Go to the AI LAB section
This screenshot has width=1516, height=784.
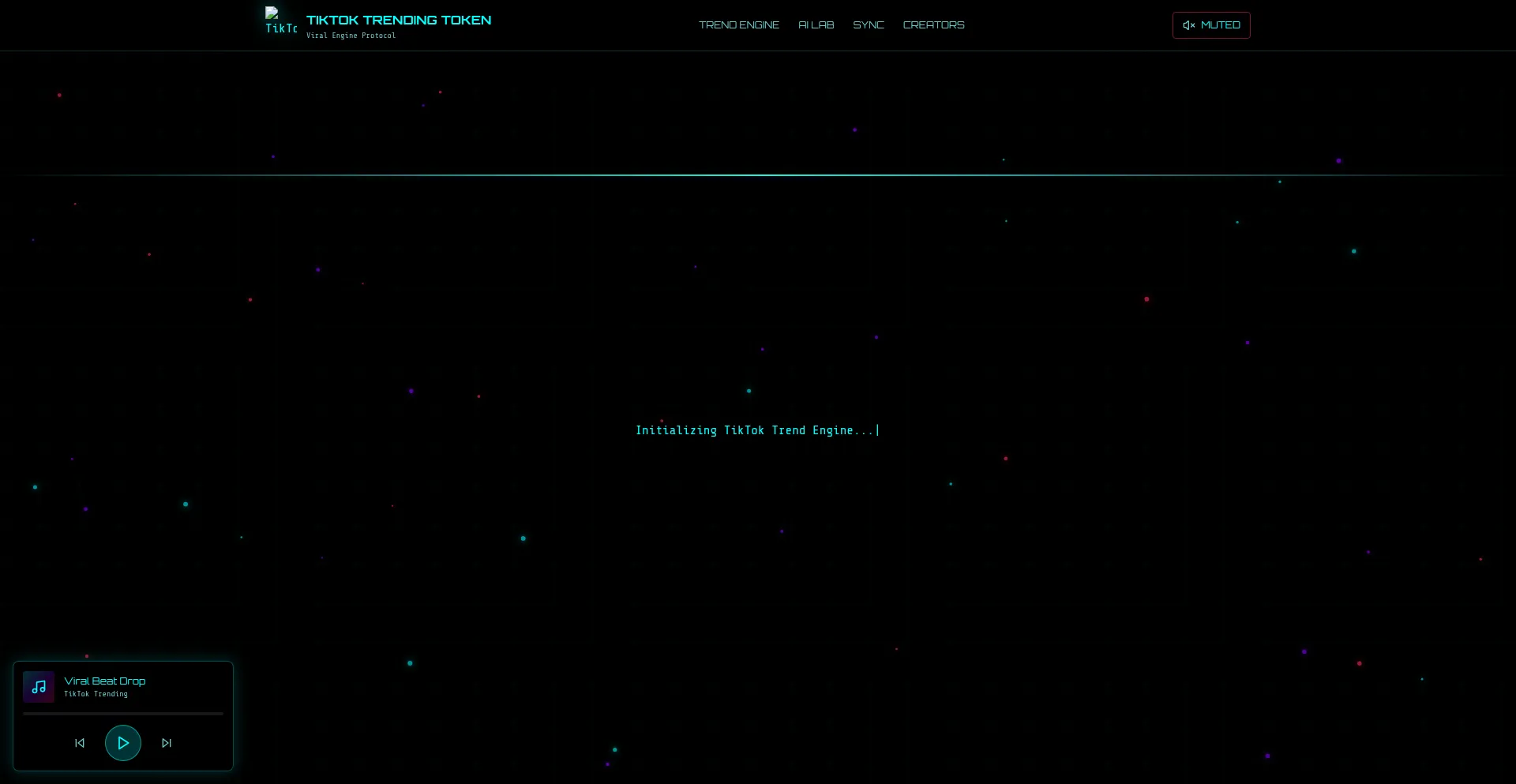pos(816,25)
